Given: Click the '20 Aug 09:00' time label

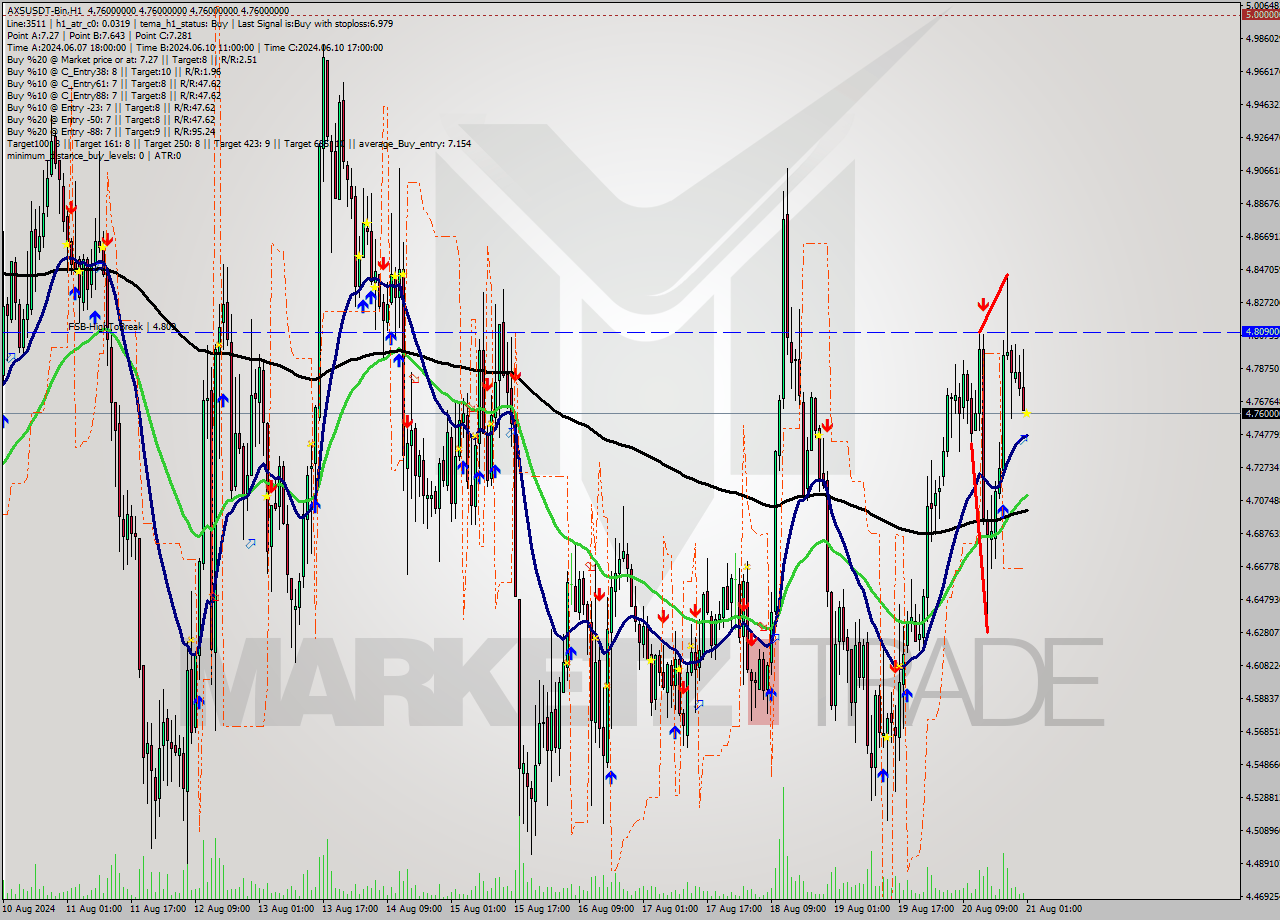Looking at the screenshot, I should tap(990, 909).
